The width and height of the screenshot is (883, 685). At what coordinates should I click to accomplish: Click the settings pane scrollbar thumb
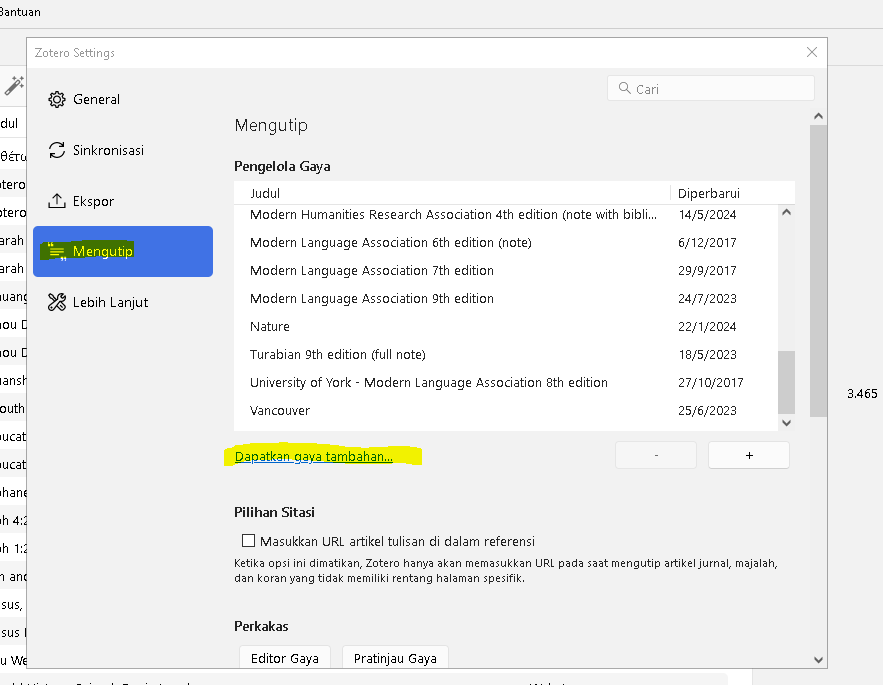pos(818,271)
